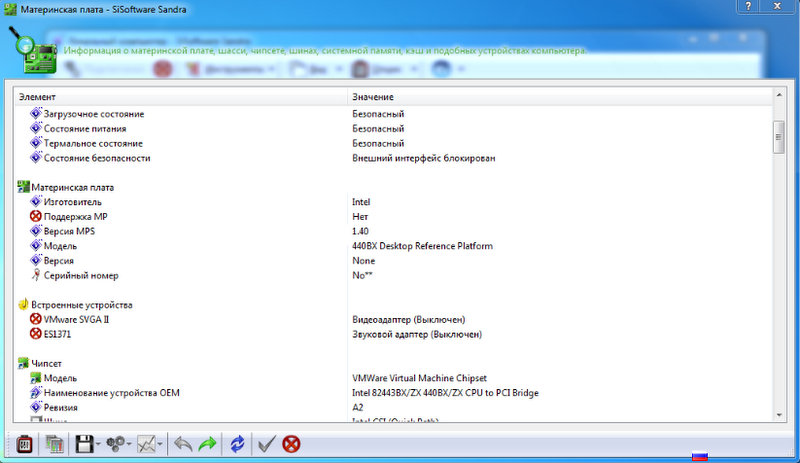This screenshot has width=800, height=463.
Task: Click the red engine-module icon in bottom toolbar
Action: tap(24, 444)
